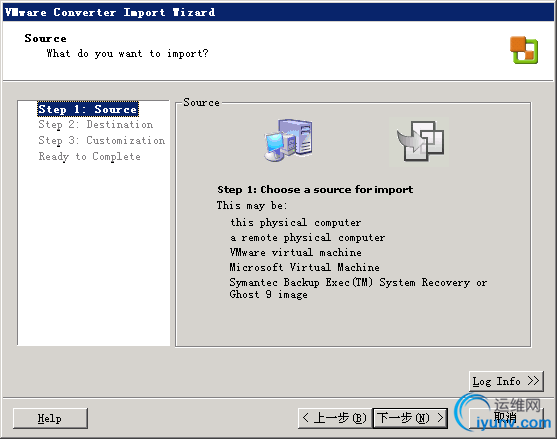557x439 pixels.
Task: Click the VMware Converter logo icon
Action: click(x=524, y=50)
